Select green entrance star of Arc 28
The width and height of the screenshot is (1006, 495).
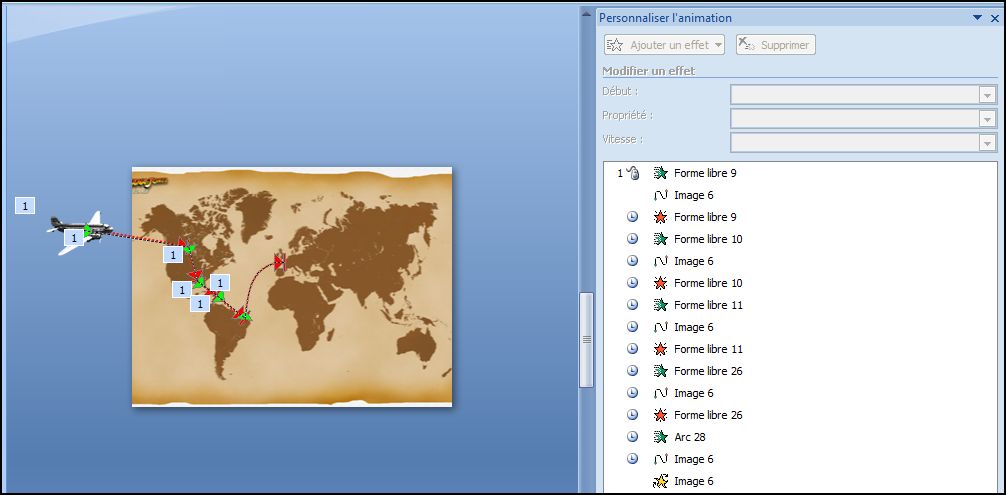point(660,437)
